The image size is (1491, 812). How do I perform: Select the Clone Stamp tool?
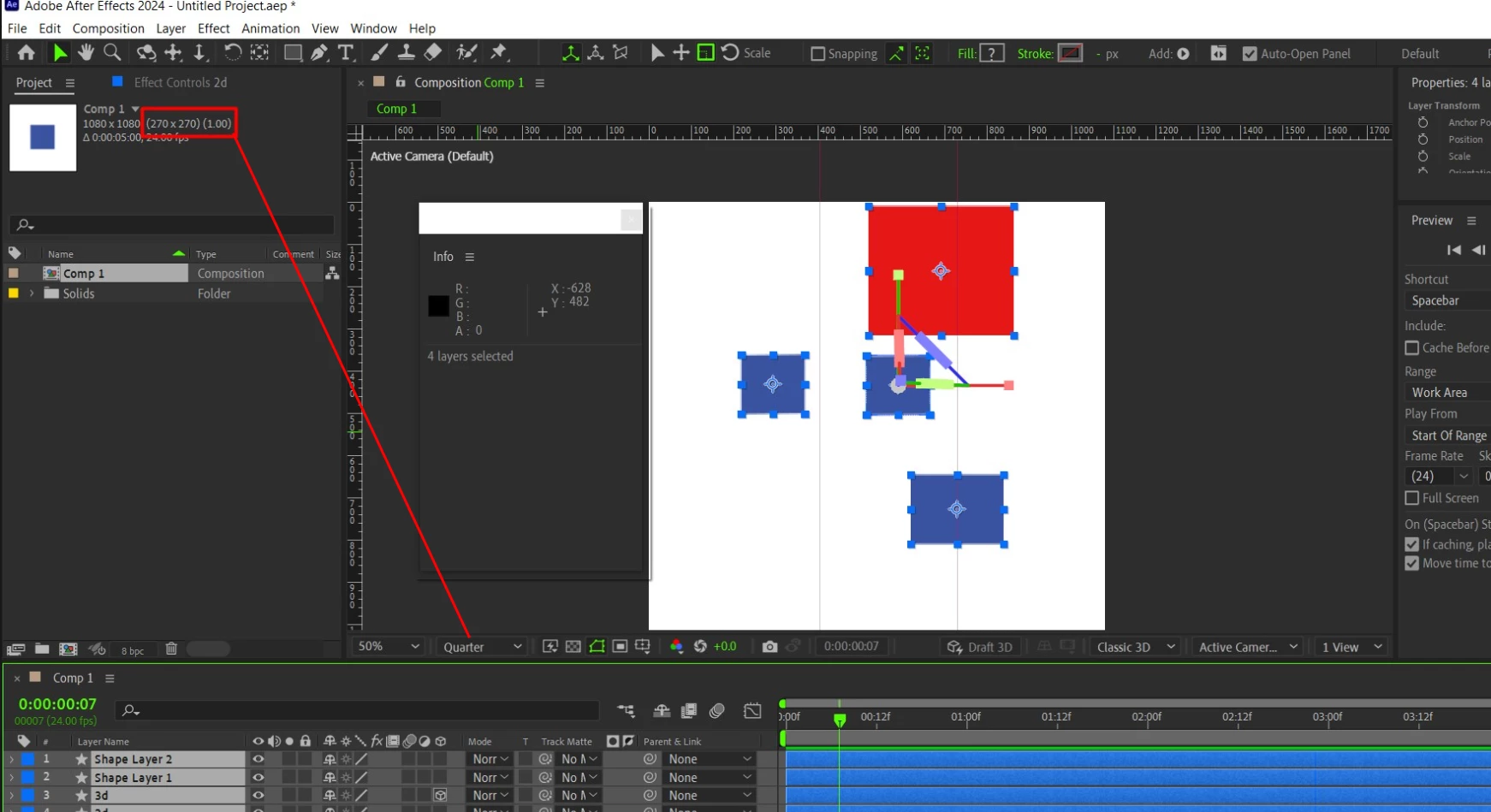(407, 53)
